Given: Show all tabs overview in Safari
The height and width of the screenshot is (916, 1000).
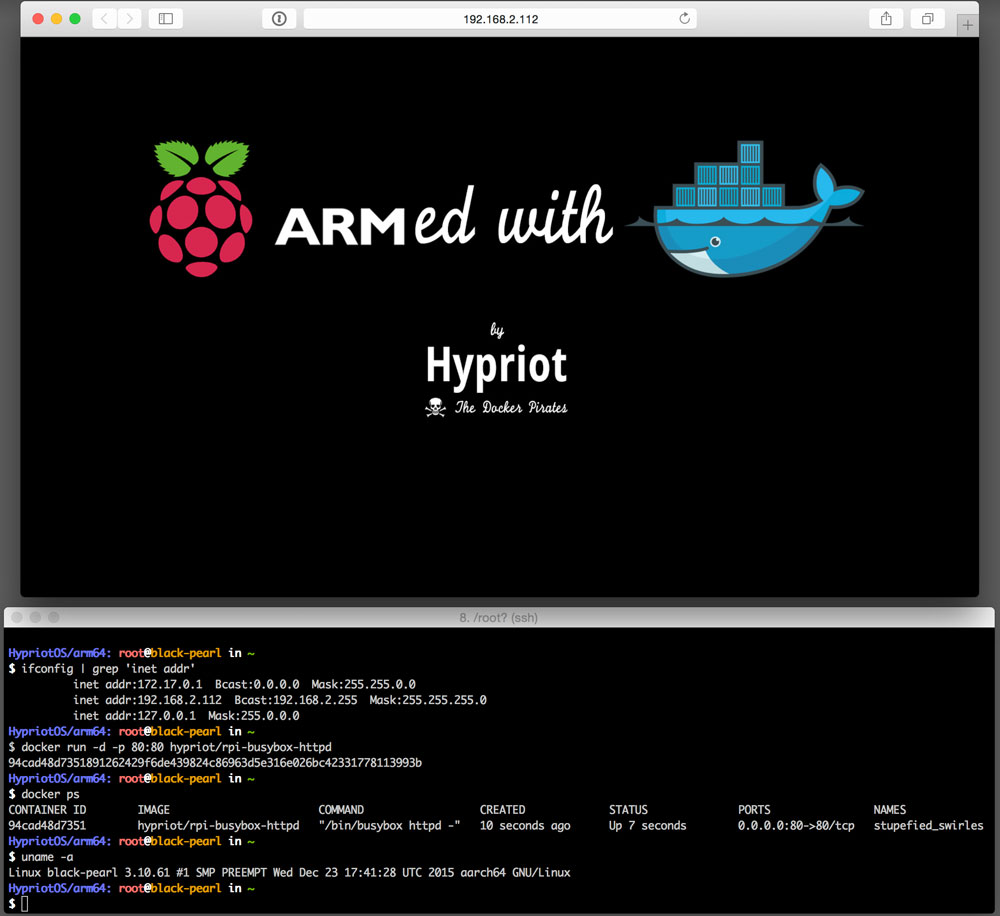Looking at the screenshot, I should point(928,18).
